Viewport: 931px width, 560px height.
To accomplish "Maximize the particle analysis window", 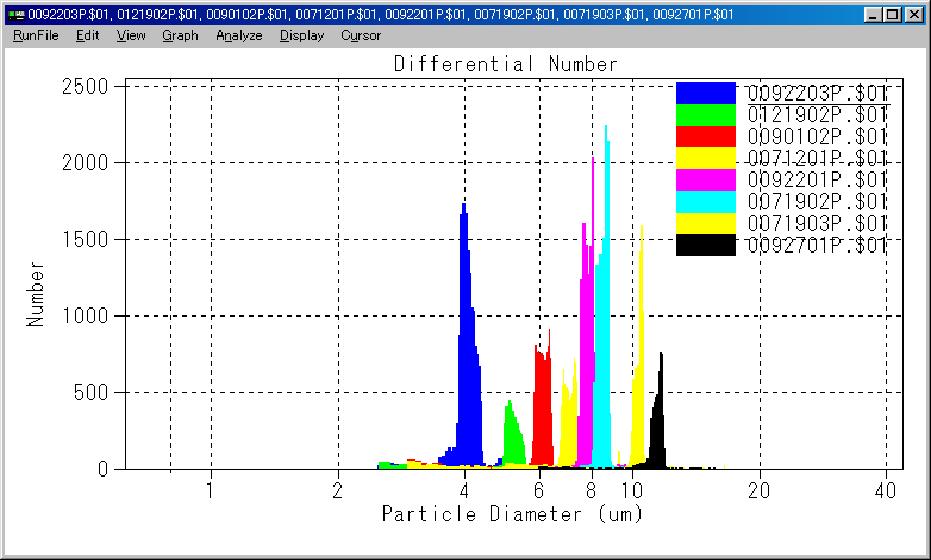I will 892,15.
